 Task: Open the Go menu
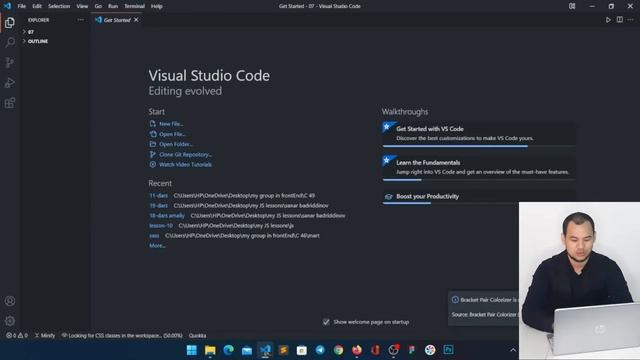[x=98, y=6]
